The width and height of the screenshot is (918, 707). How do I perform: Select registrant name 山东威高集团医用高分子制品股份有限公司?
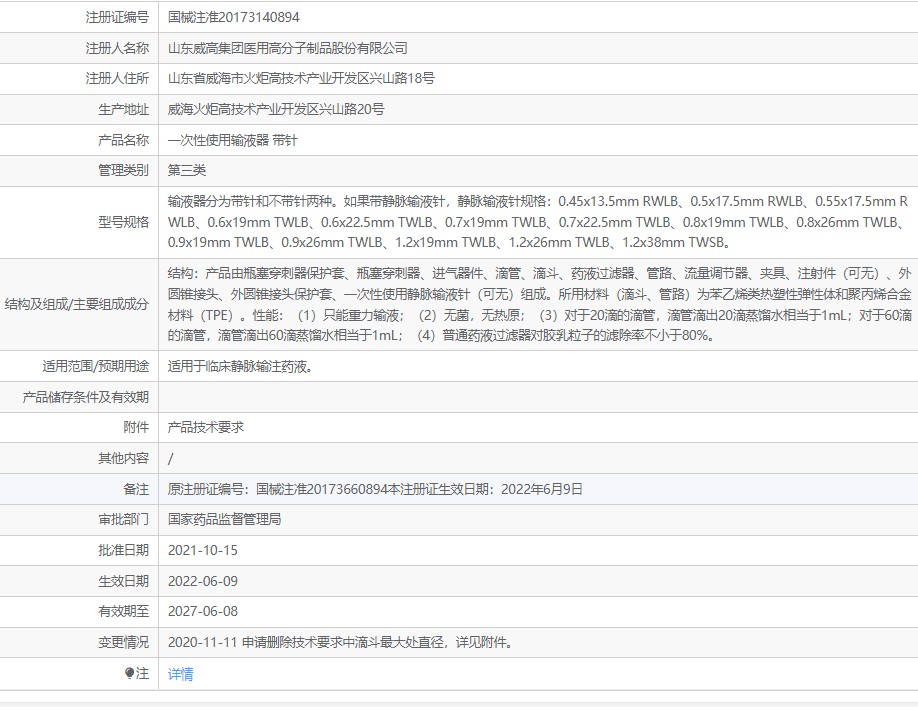pos(287,48)
